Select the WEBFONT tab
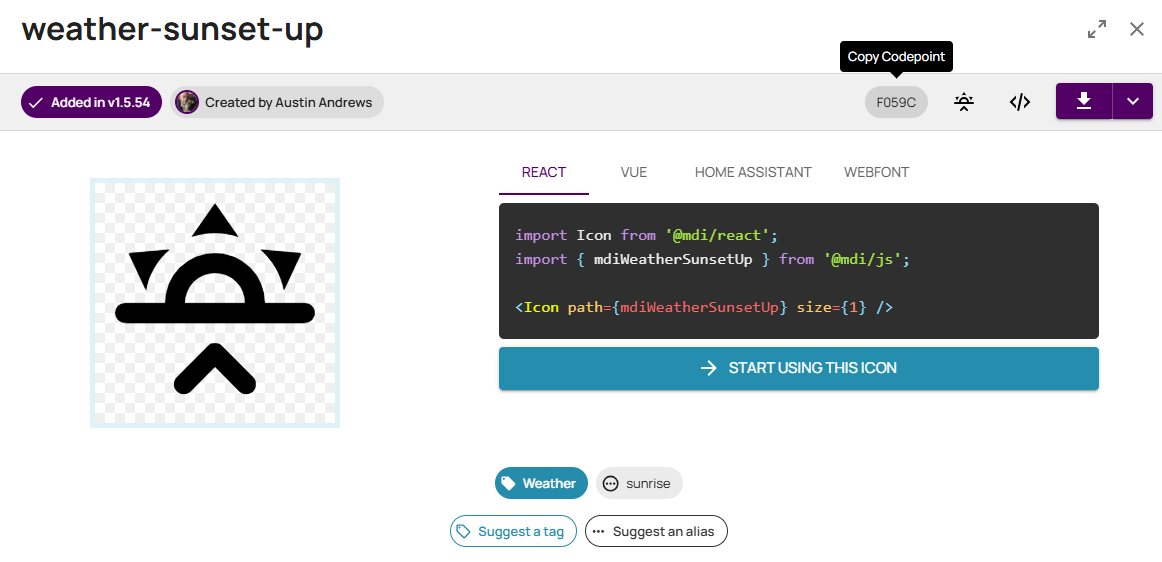 click(x=877, y=173)
